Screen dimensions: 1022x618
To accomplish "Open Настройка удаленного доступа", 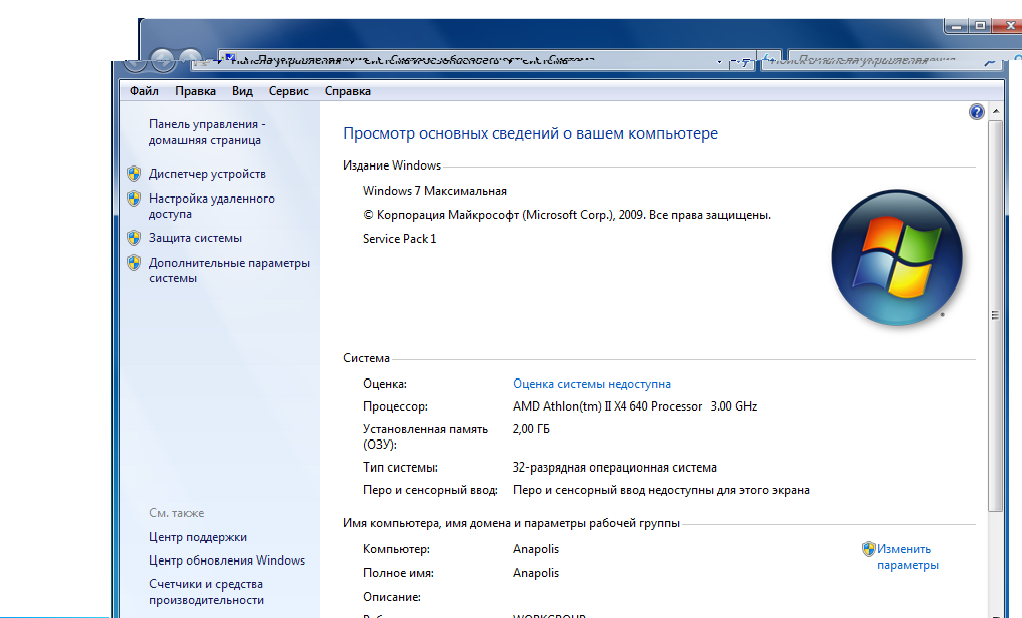I will [212, 206].
